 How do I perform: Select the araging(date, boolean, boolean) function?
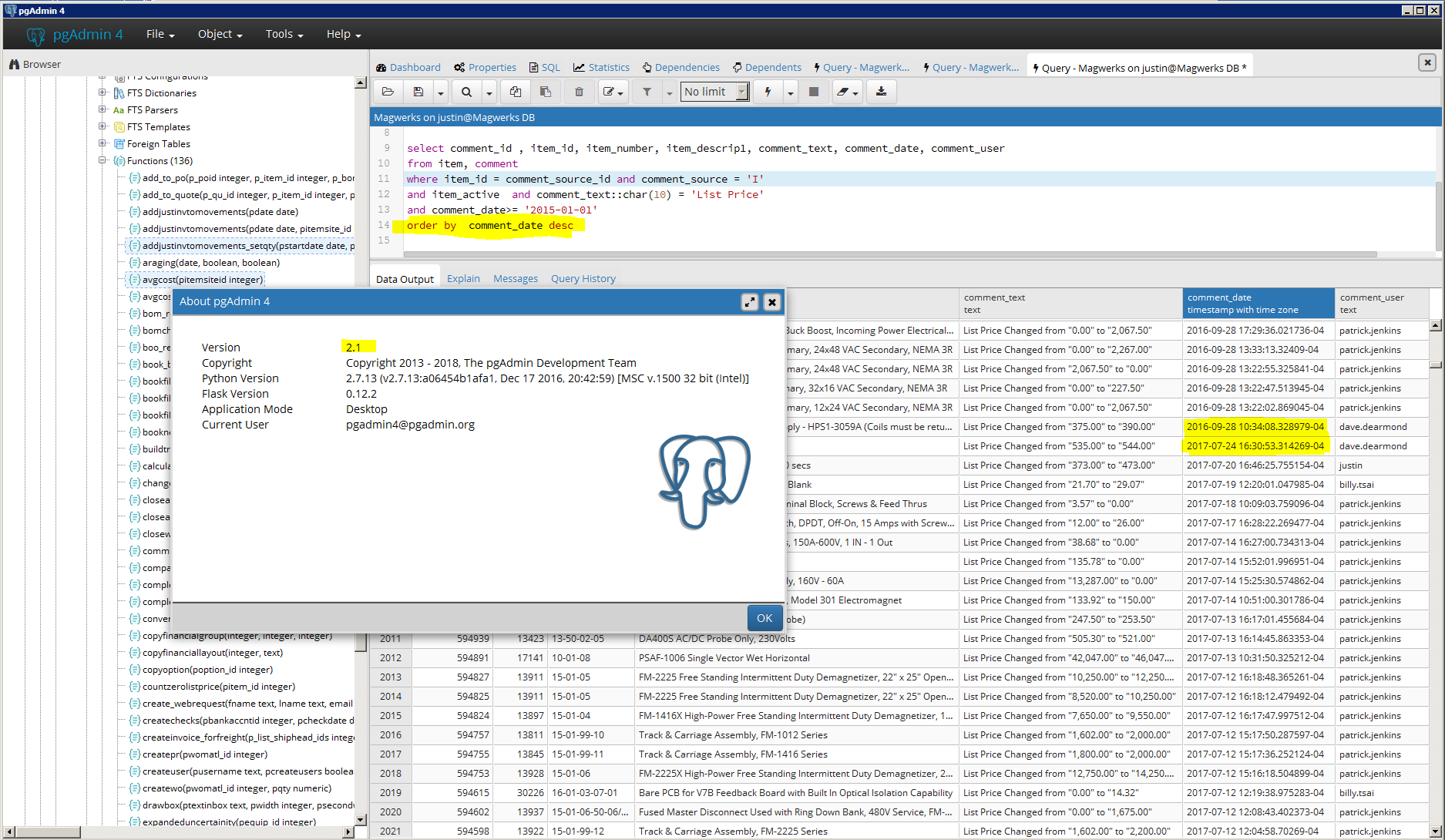tap(210, 263)
